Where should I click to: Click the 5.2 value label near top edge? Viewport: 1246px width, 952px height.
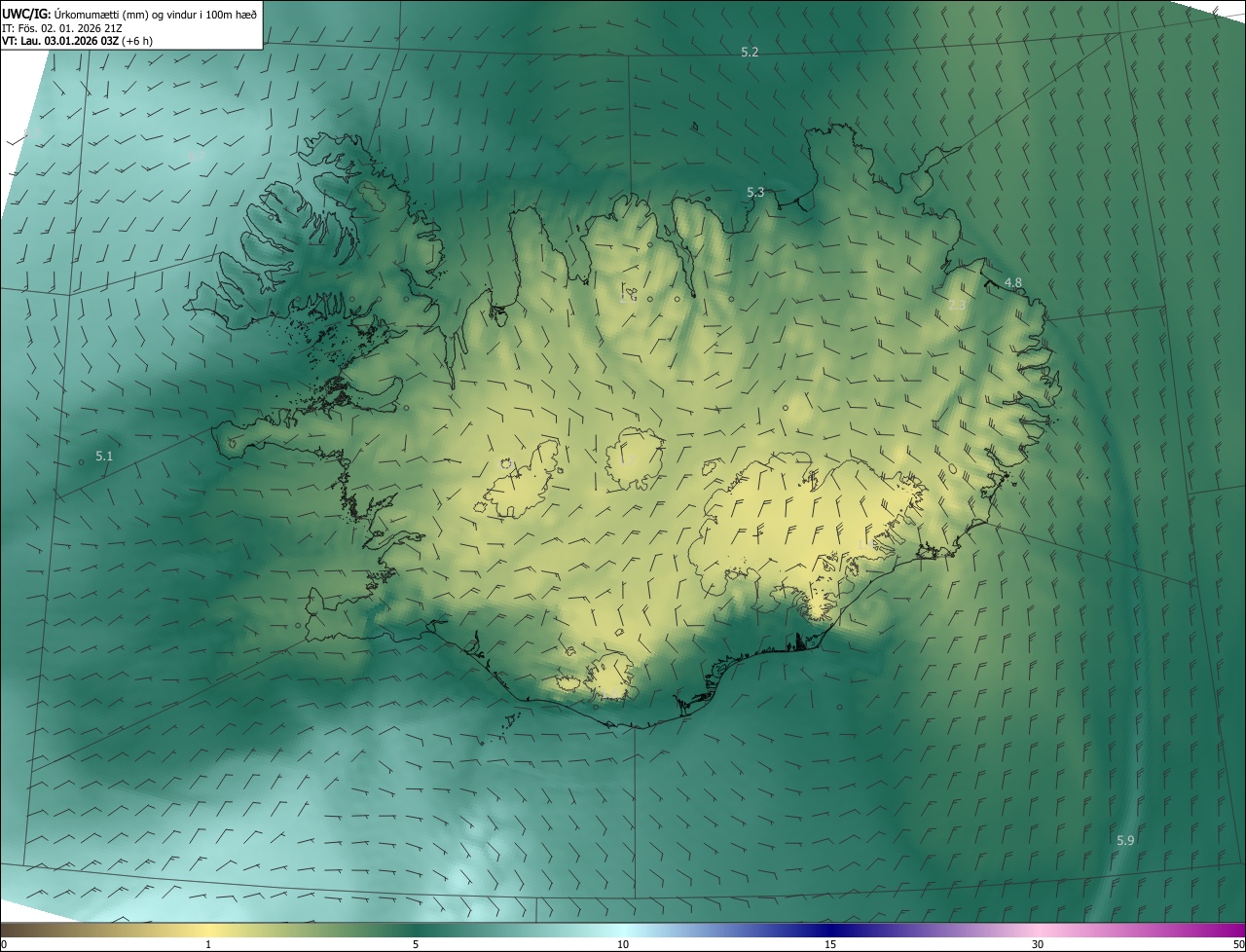(750, 53)
